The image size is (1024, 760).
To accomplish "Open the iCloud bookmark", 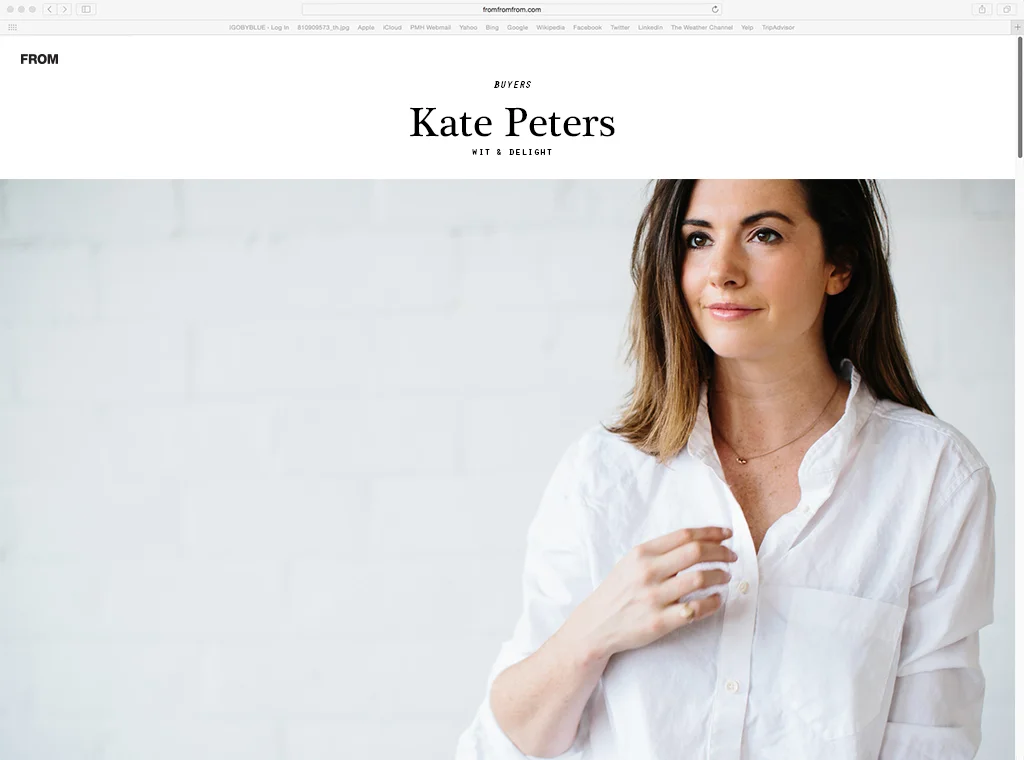I will click(x=392, y=27).
